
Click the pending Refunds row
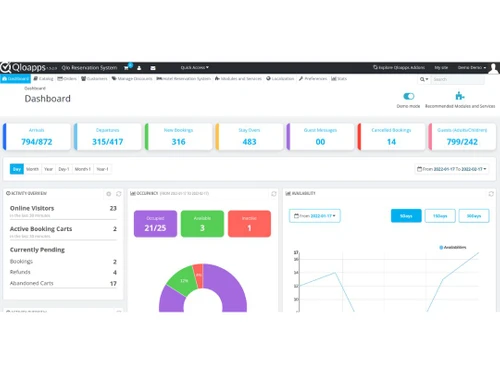[x=63, y=272]
